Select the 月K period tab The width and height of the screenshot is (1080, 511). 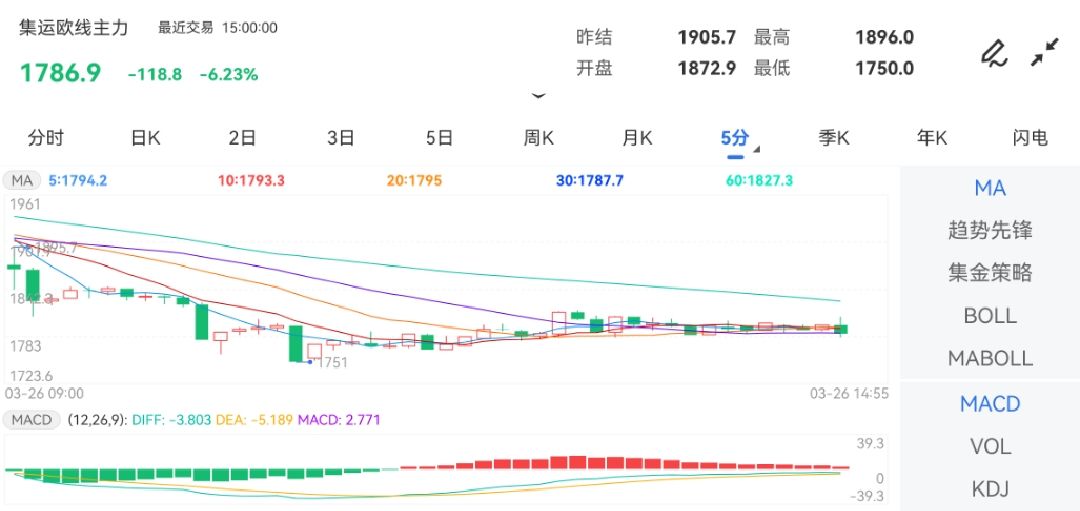[637, 139]
